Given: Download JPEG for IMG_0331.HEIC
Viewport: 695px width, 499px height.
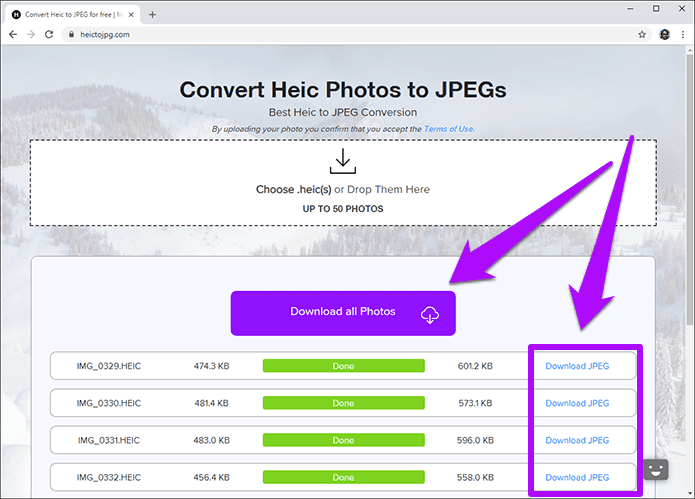Looking at the screenshot, I should [577, 441].
